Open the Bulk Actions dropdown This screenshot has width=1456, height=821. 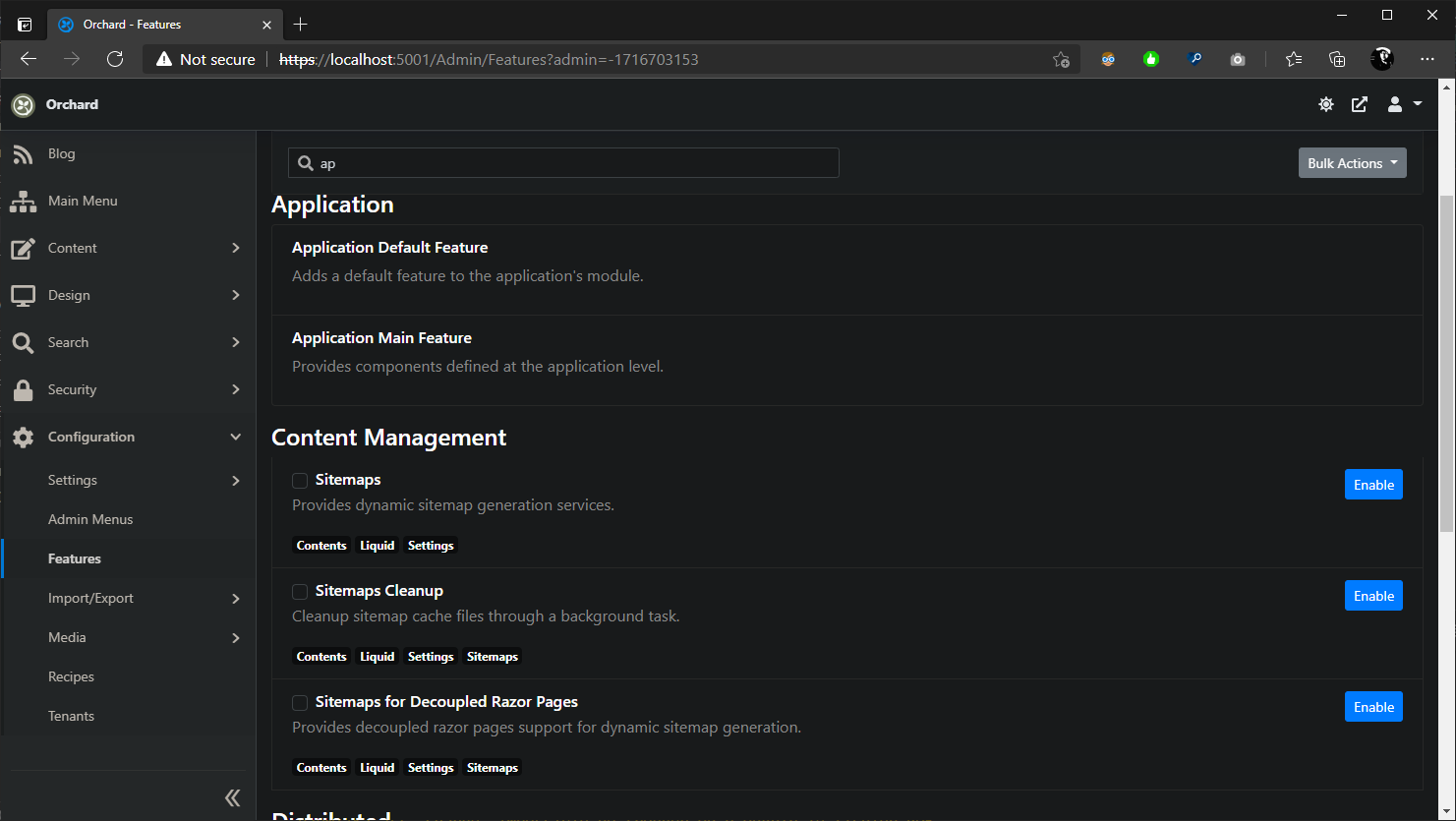(1352, 162)
